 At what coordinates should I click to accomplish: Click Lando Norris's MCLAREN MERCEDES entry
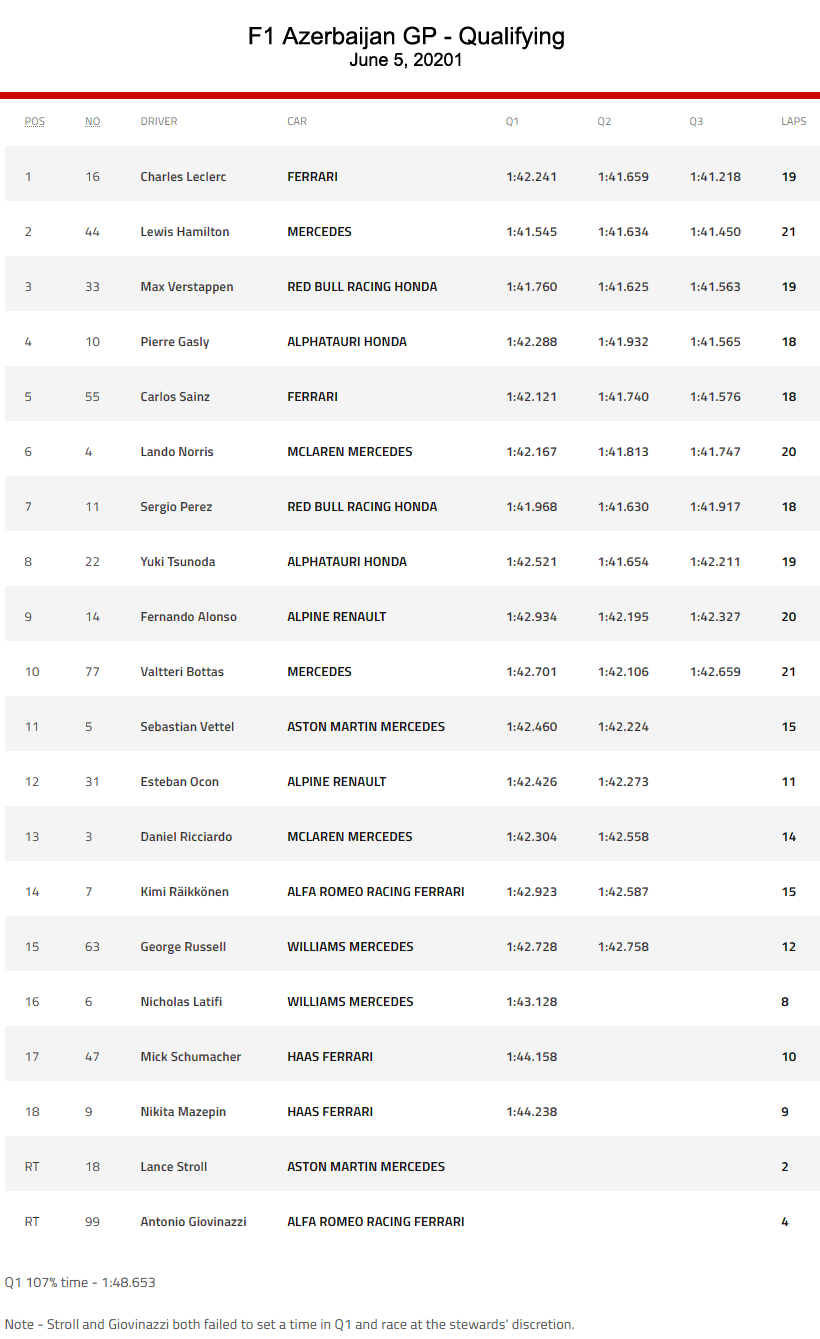click(x=350, y=452)
